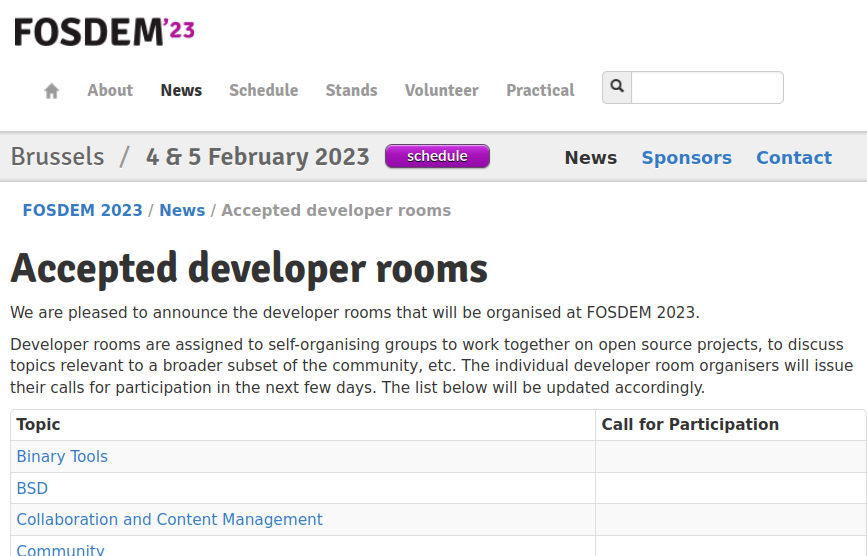This screenshot has width=867, height=556.
Task: Click the Topic column header
Action: pyautogui.click(x=38, y=424)
